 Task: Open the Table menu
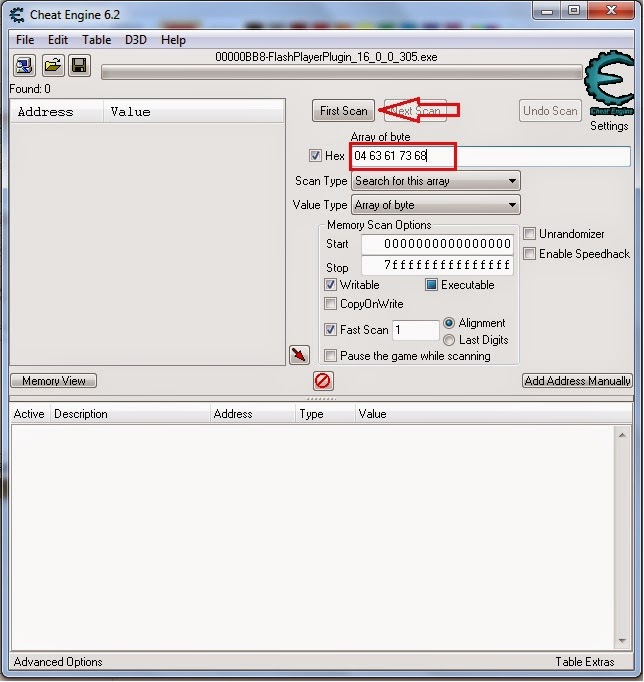coord(97,40)
